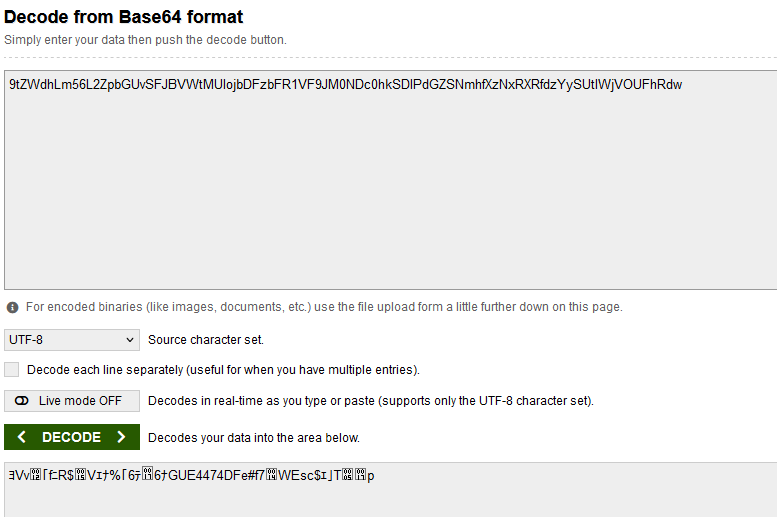This screenshot has height=517, width=777.
Task: Open the UTF-8 character set dropdown
Action: [72, 340]
